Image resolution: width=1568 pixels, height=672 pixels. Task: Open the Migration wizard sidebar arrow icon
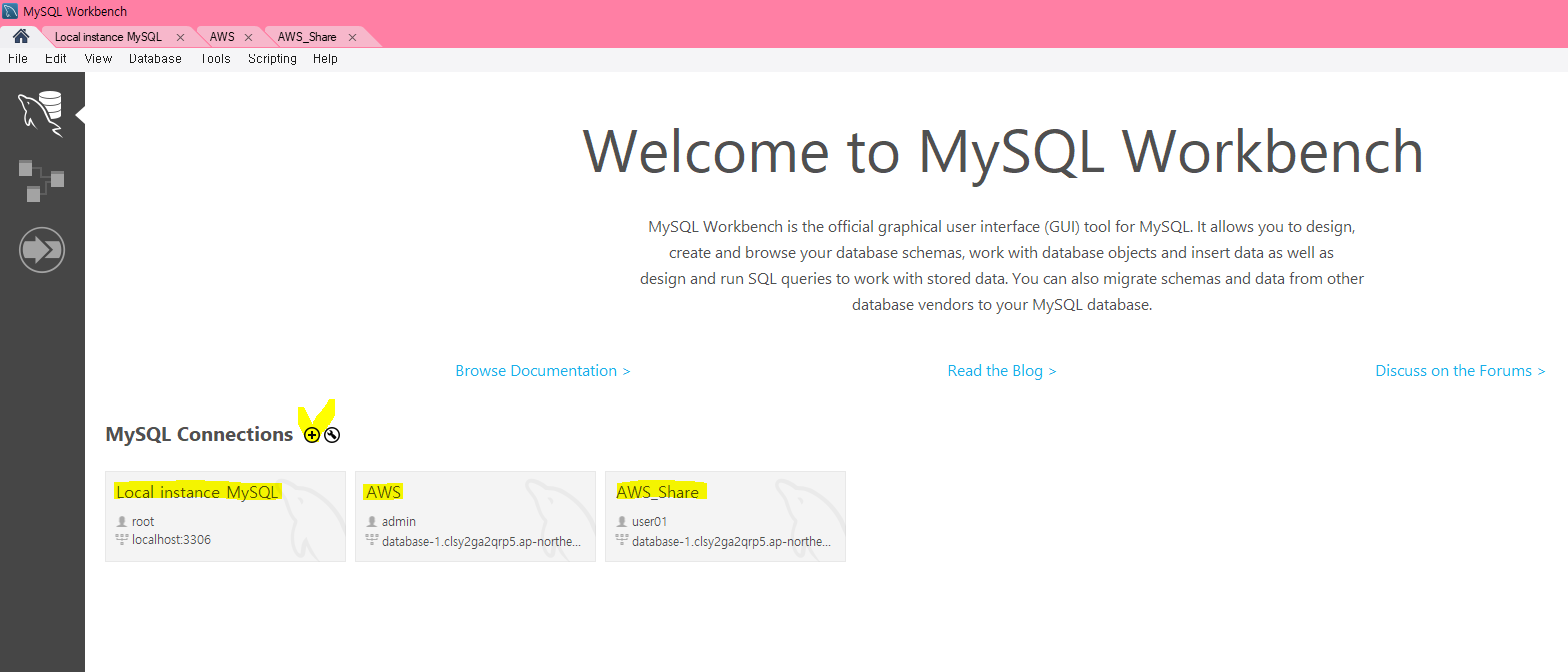point(41,250)
